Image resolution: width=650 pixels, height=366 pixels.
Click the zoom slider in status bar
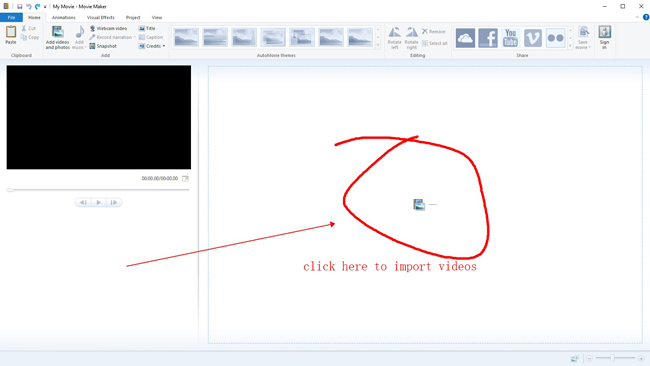click(x=612, y=358)
